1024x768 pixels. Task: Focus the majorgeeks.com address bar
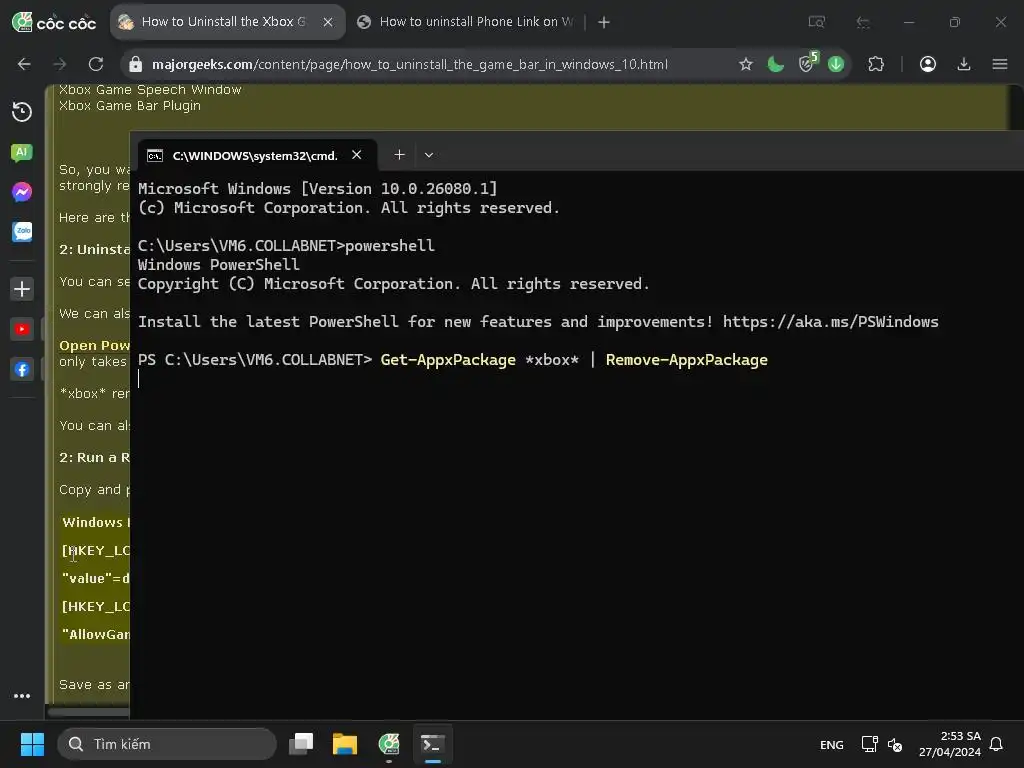click(409, 64)
